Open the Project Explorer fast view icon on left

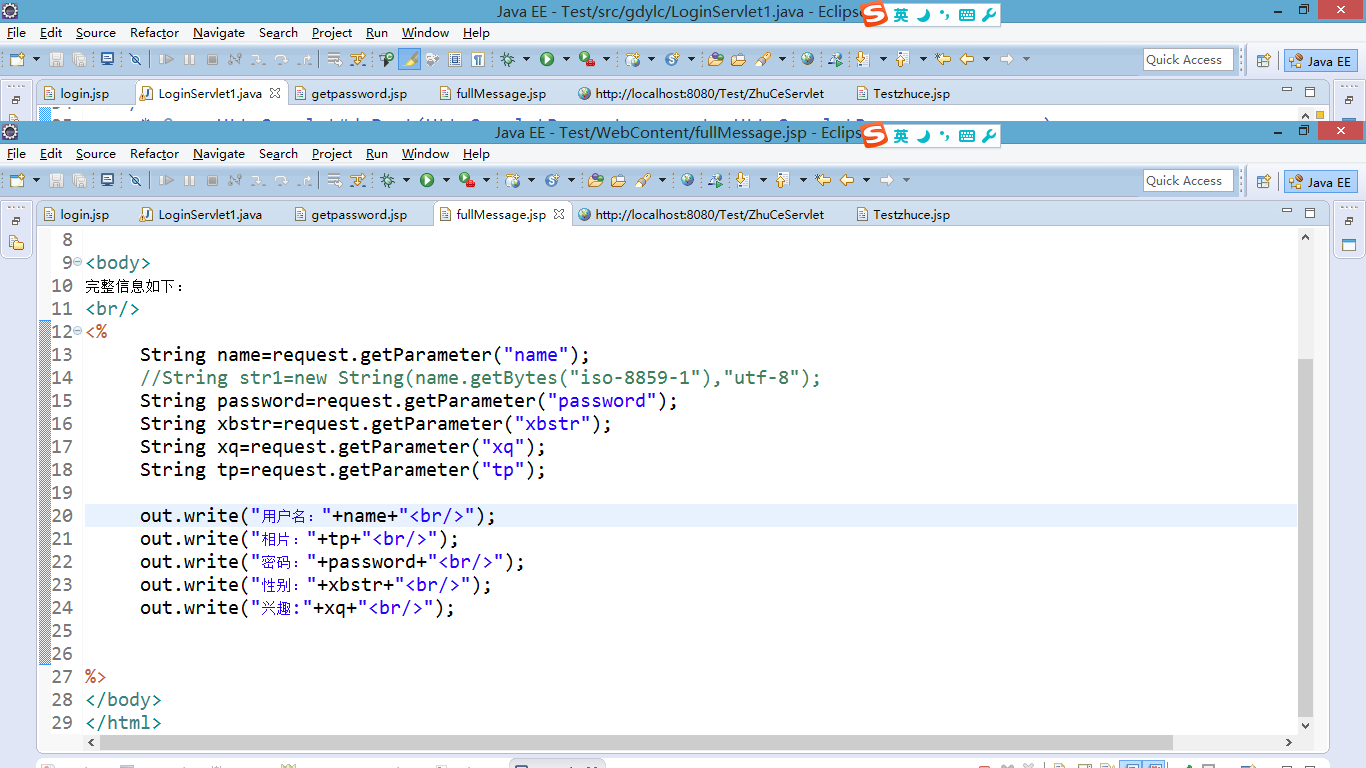(x=16, y=243)
